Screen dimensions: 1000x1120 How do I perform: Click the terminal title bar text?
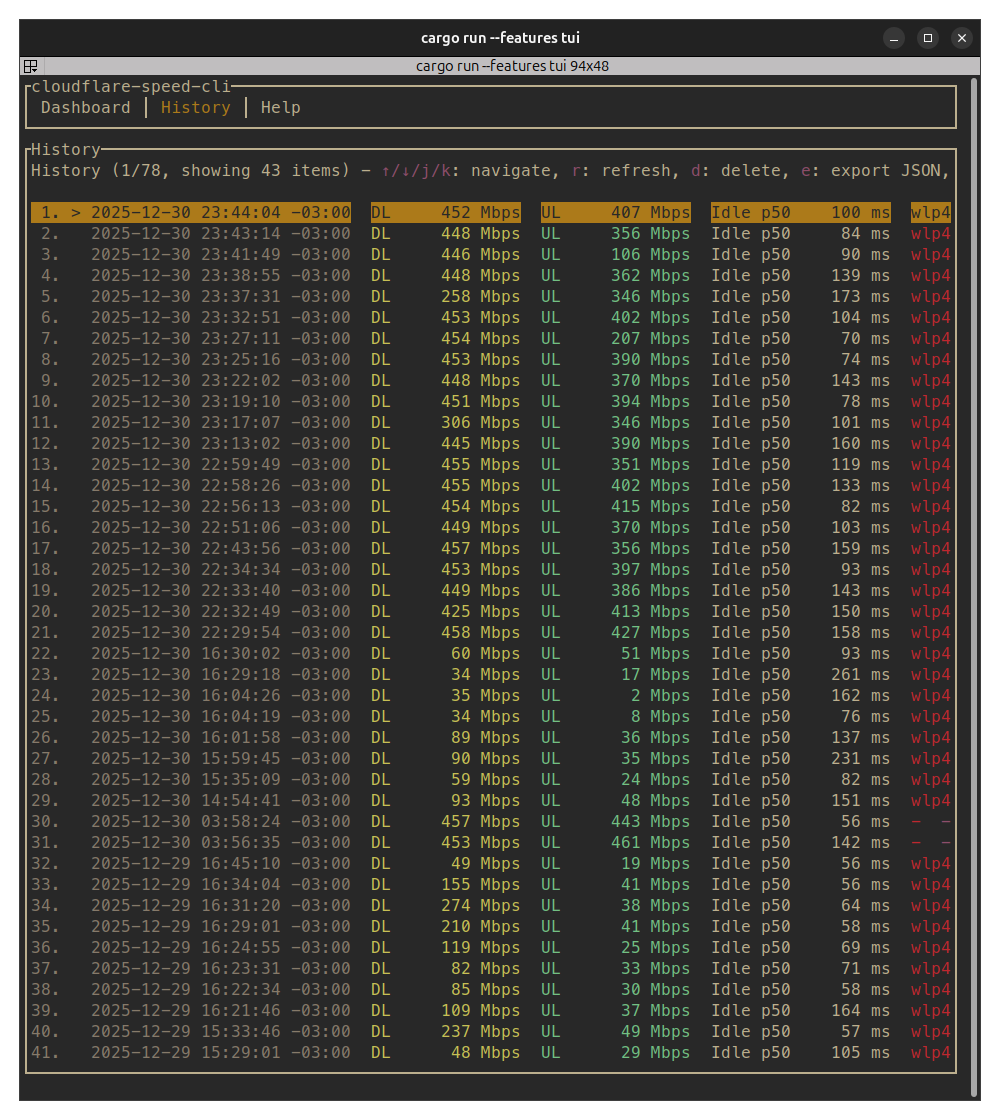click(500, 38)
